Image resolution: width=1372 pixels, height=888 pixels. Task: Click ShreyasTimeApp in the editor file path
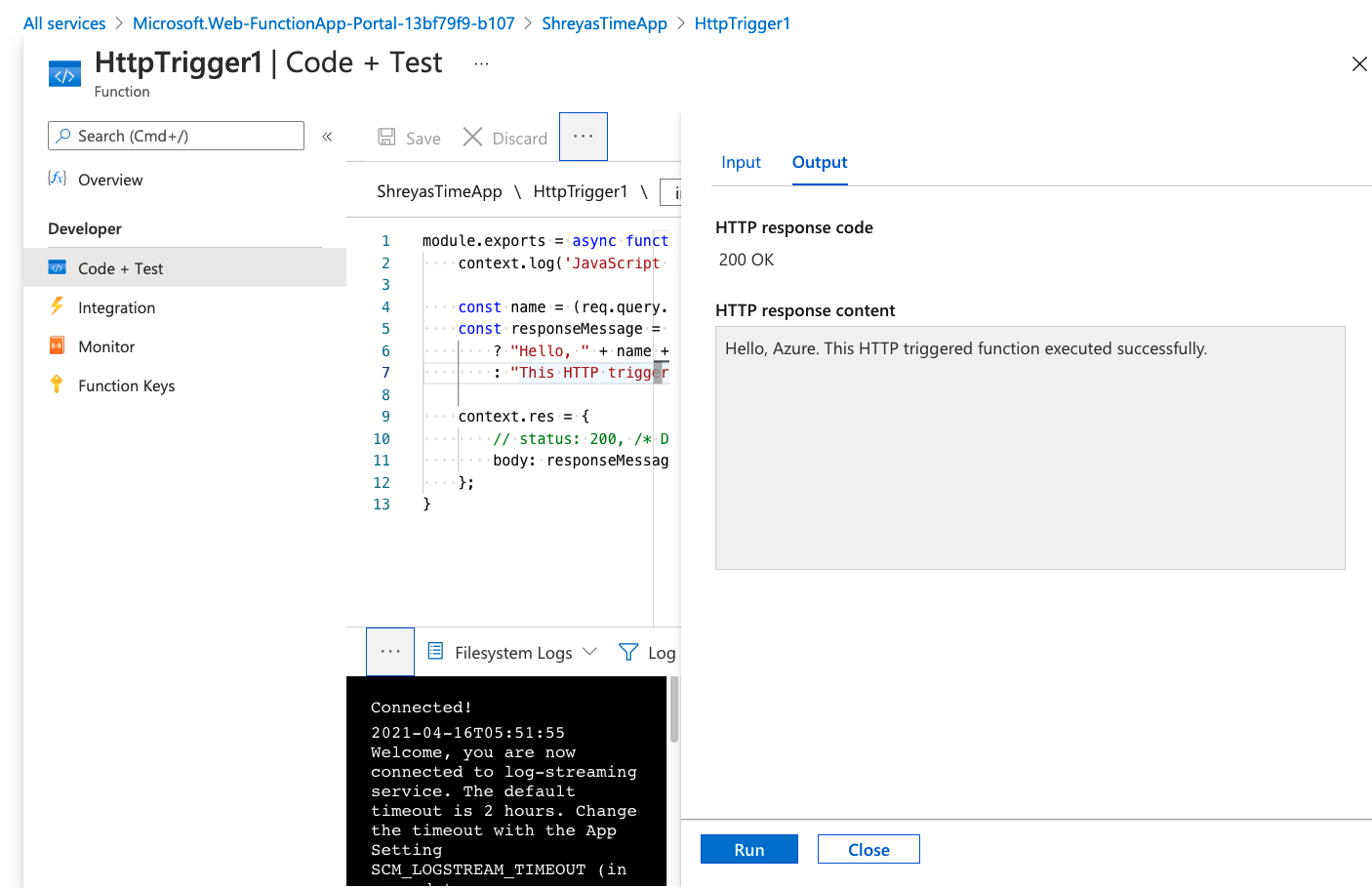coord(439,191)
